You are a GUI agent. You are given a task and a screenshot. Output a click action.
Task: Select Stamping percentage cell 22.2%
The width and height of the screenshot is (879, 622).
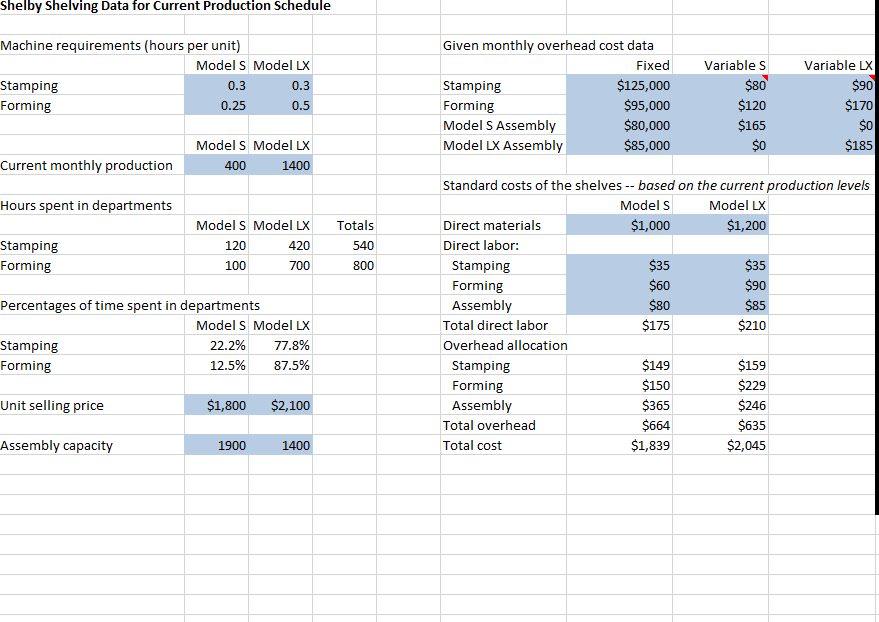point(216,346)
